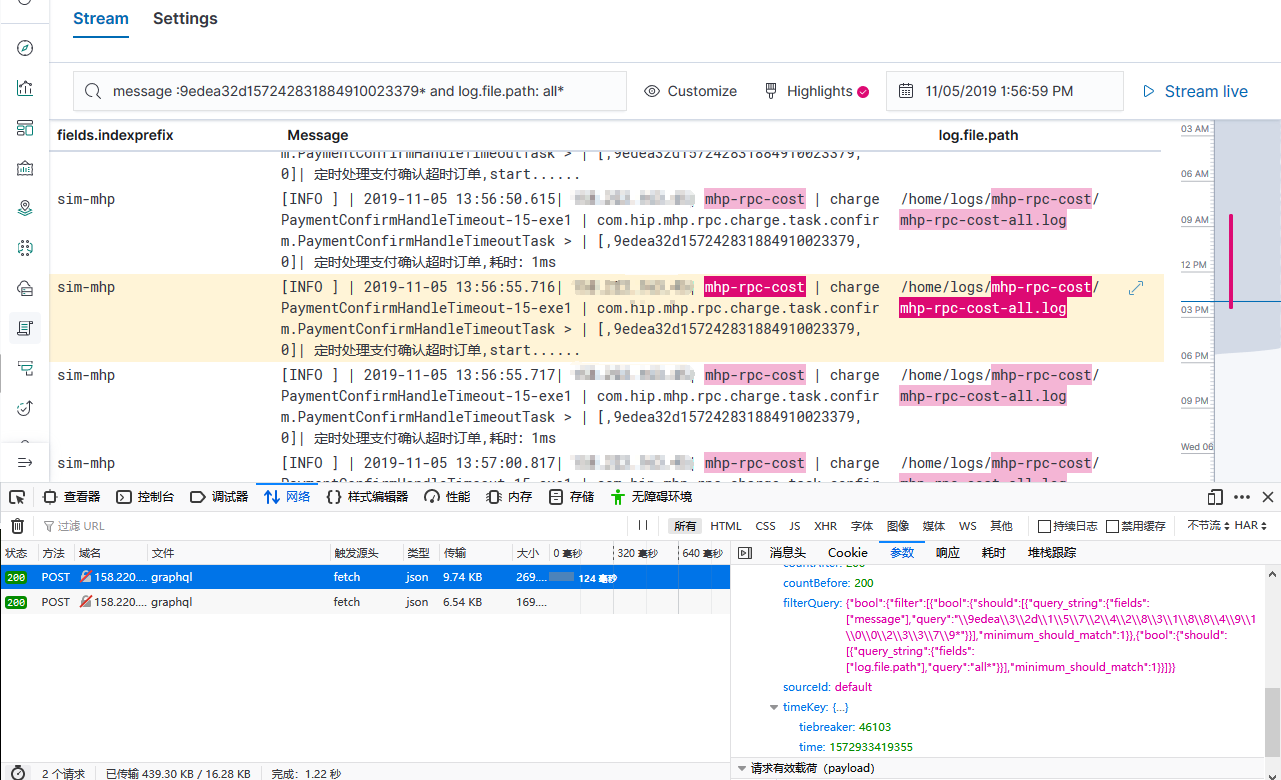
Task: Open 不节流 throttling dropdown
Action: pos(1207,526)
